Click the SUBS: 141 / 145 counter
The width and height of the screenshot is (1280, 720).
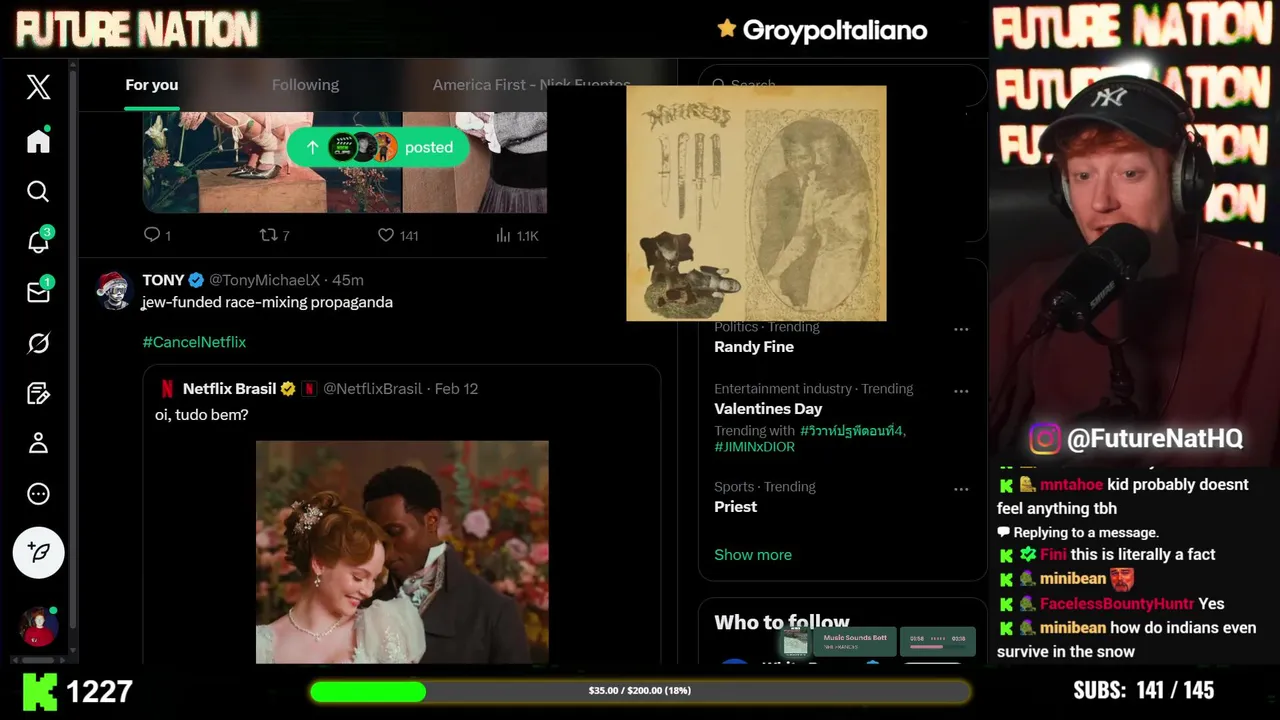tap(1143, 690)
